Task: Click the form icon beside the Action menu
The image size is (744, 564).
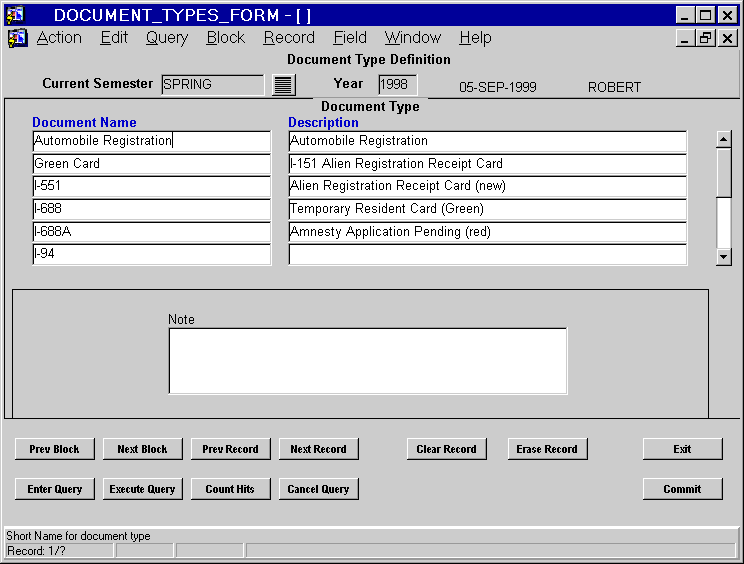Action: 18,38
